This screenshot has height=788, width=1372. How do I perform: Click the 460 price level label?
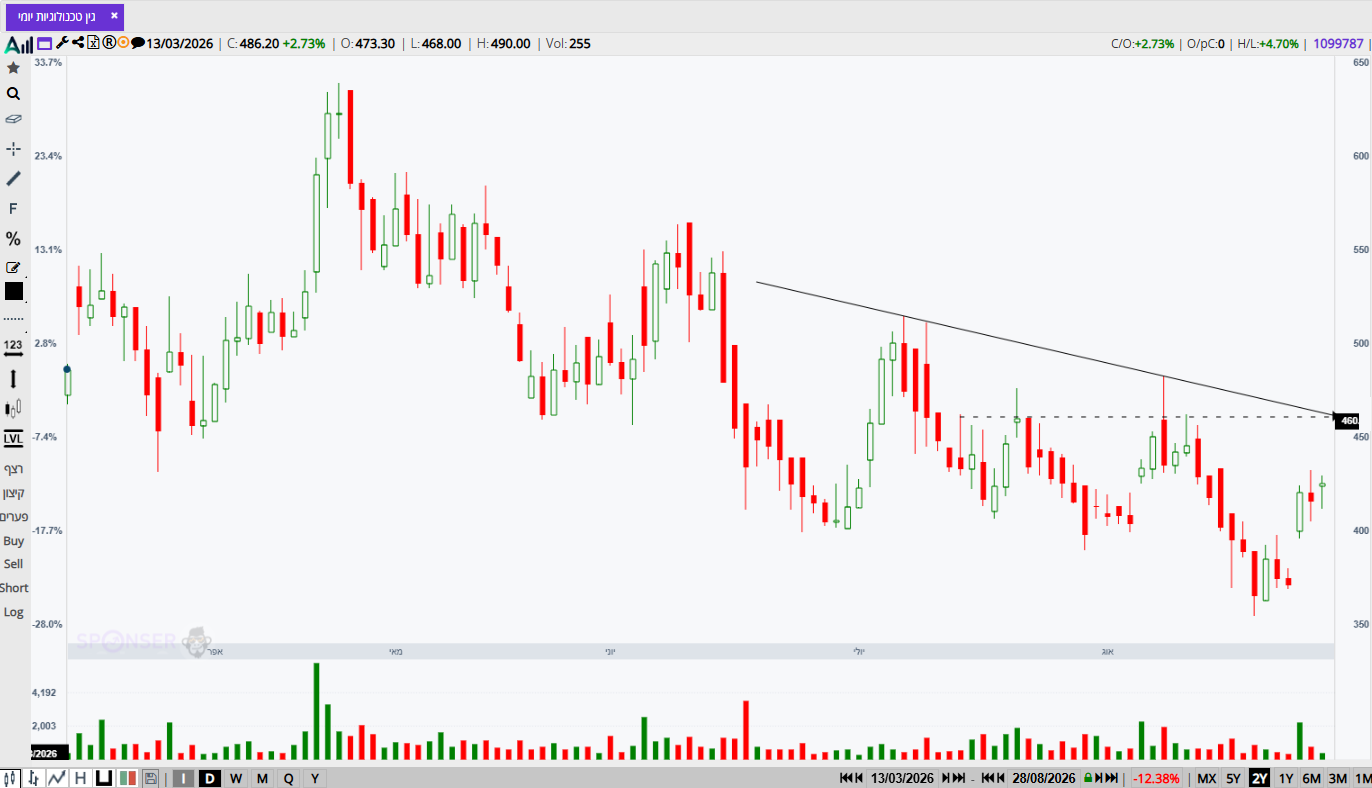[x=1349, y=421]
